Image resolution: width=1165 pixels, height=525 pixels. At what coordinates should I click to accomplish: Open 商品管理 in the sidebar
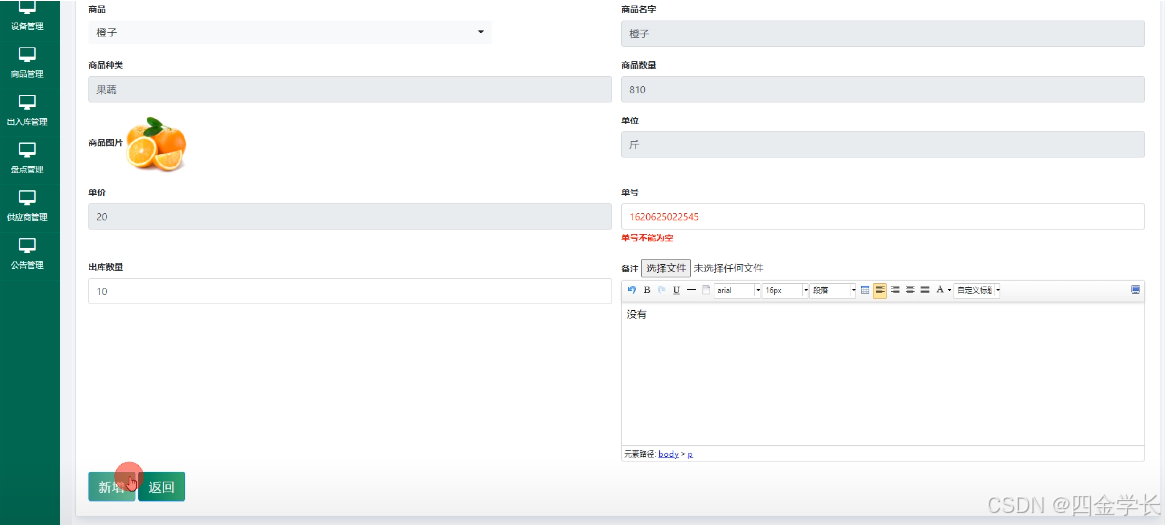(27, 62)
